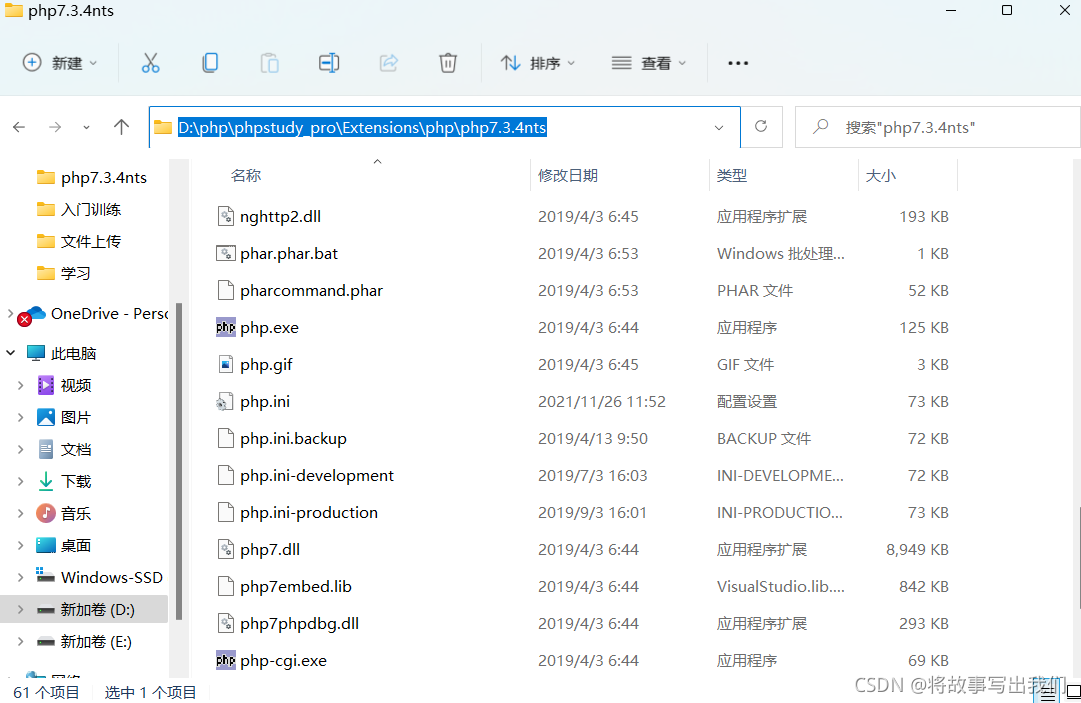
Task: Click the php.exe file icon
Action: tap(225, 327)
